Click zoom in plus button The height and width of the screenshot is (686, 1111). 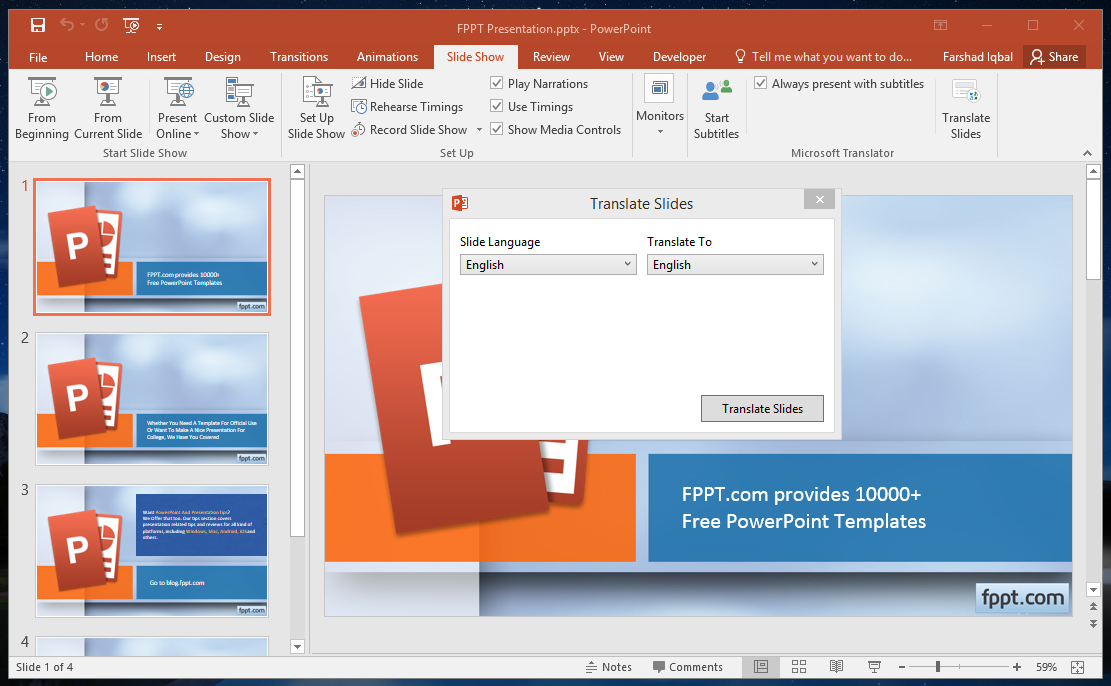1017,667
